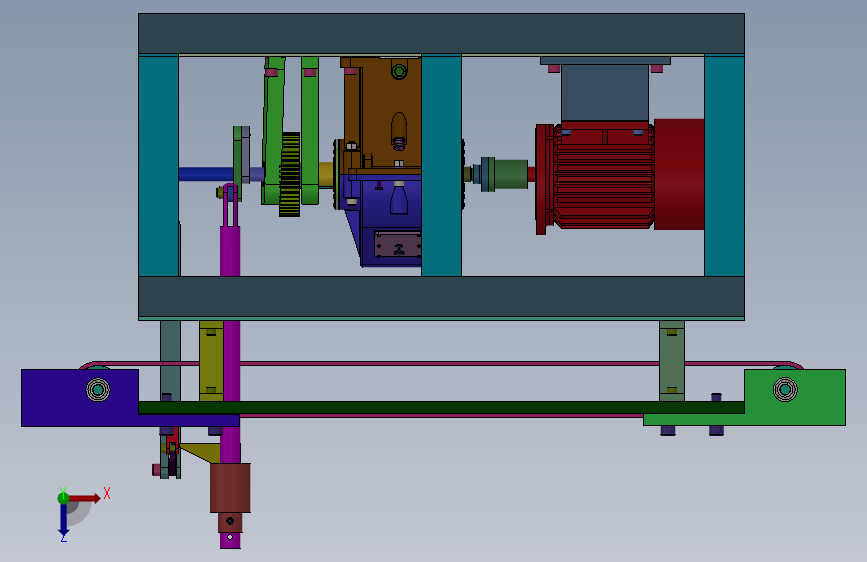Viewport: 867px width, 562px height.
Task: Select the blue horizontal shaft
Action: point(206,175)
